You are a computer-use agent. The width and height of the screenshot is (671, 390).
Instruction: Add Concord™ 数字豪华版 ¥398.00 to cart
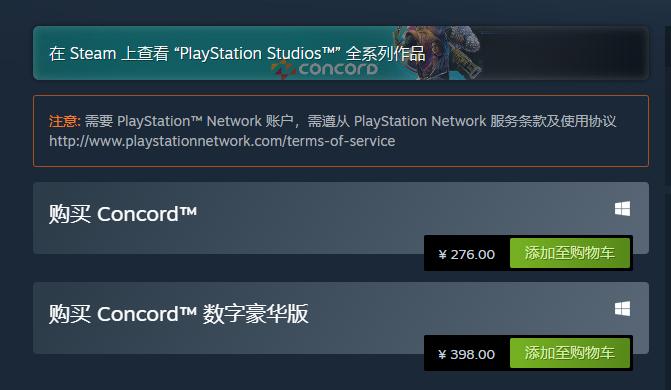point(570,353)
